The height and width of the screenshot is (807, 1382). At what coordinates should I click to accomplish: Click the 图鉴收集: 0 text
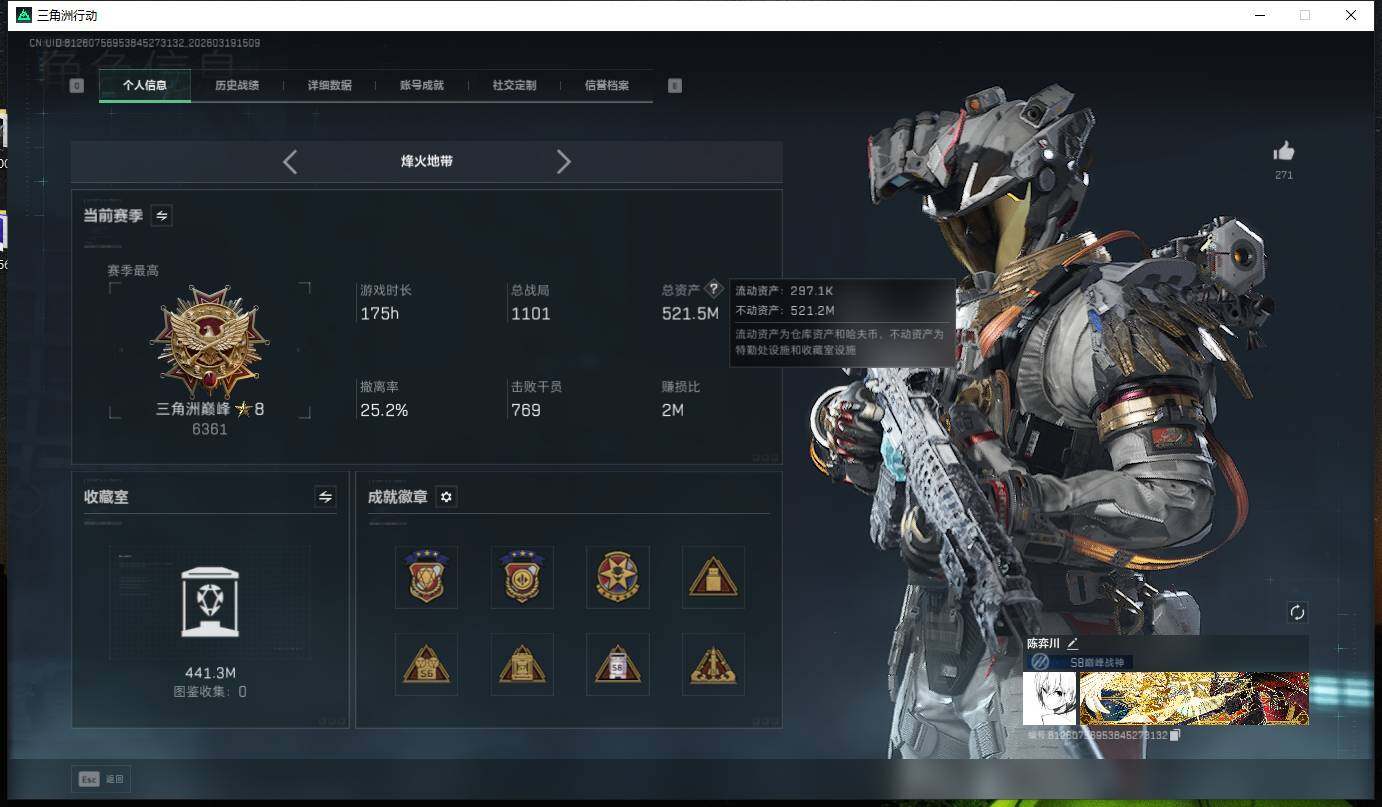pyautogui.click(x=210, y=692)
